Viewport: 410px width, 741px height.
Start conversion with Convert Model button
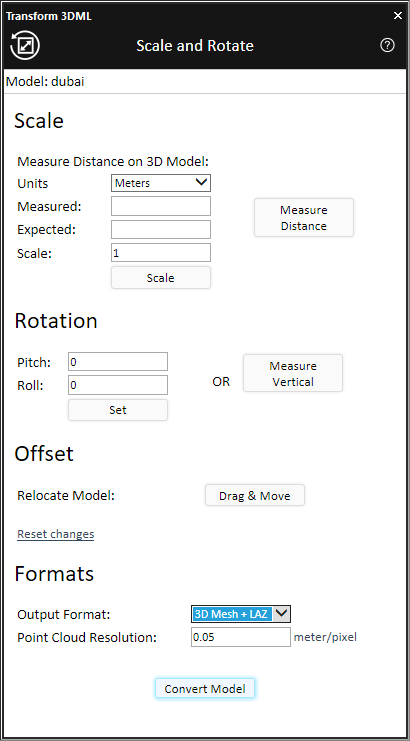click(x=205, y=689)
